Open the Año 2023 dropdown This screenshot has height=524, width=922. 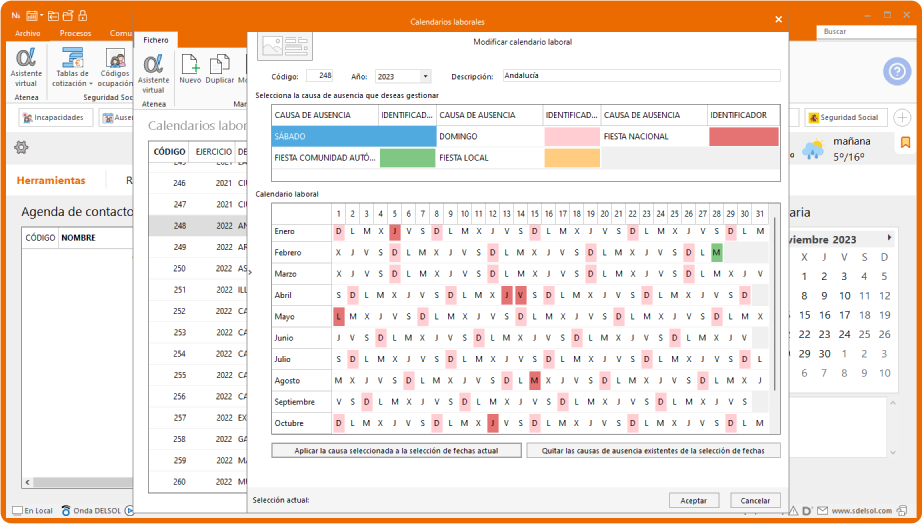425,76
